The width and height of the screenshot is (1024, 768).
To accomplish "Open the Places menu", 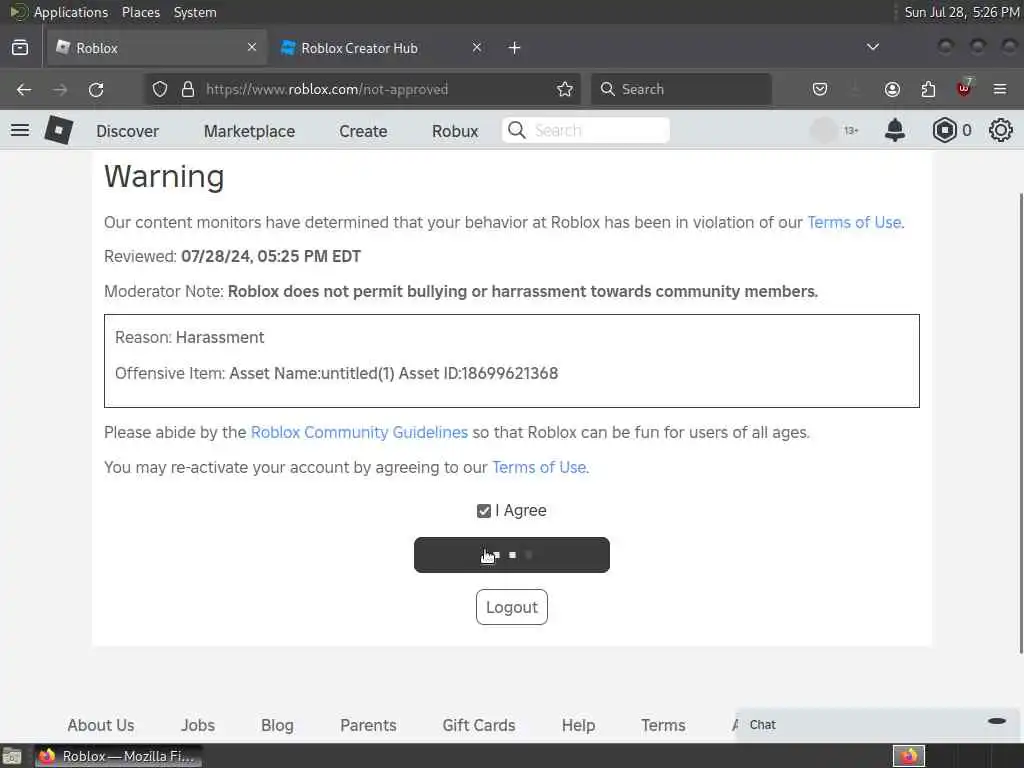I will [141, 12].
